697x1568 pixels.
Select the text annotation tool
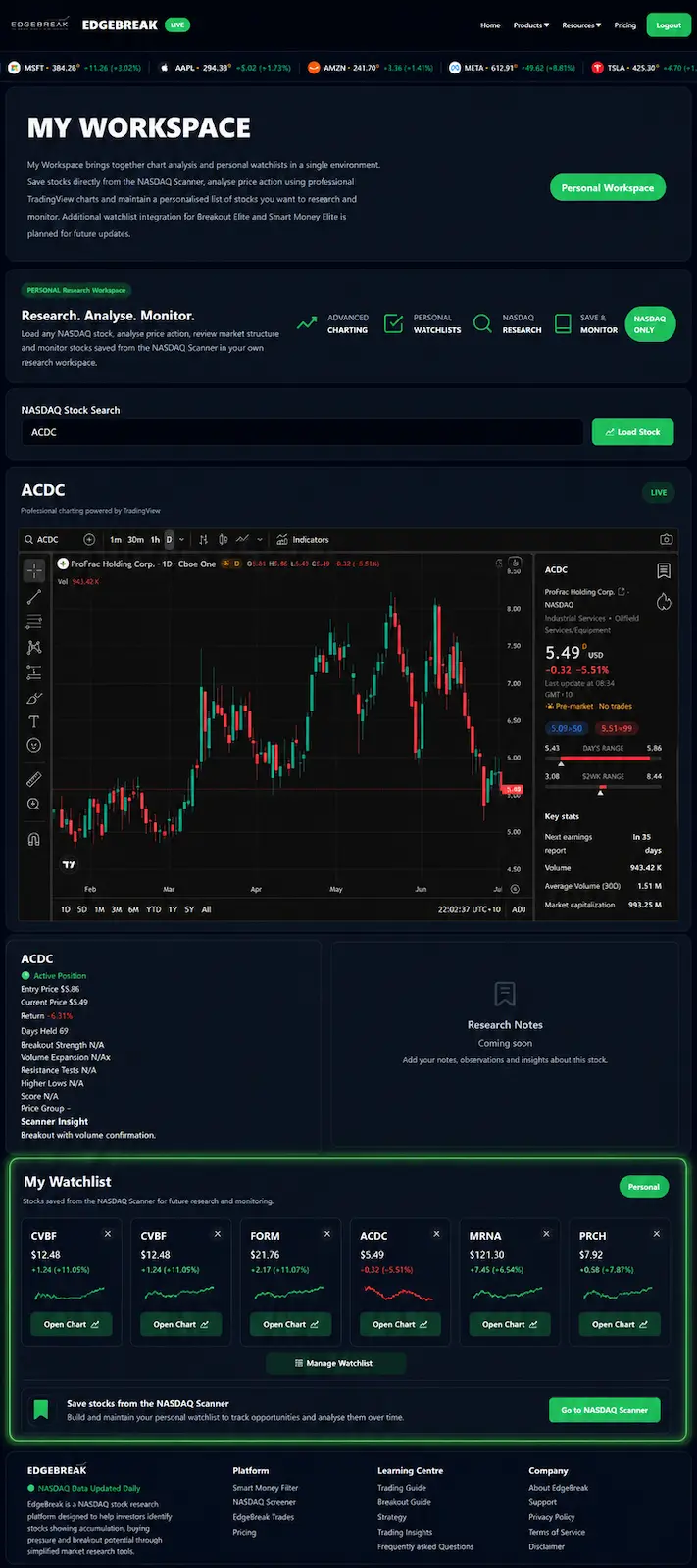click(x=34, y=721)
